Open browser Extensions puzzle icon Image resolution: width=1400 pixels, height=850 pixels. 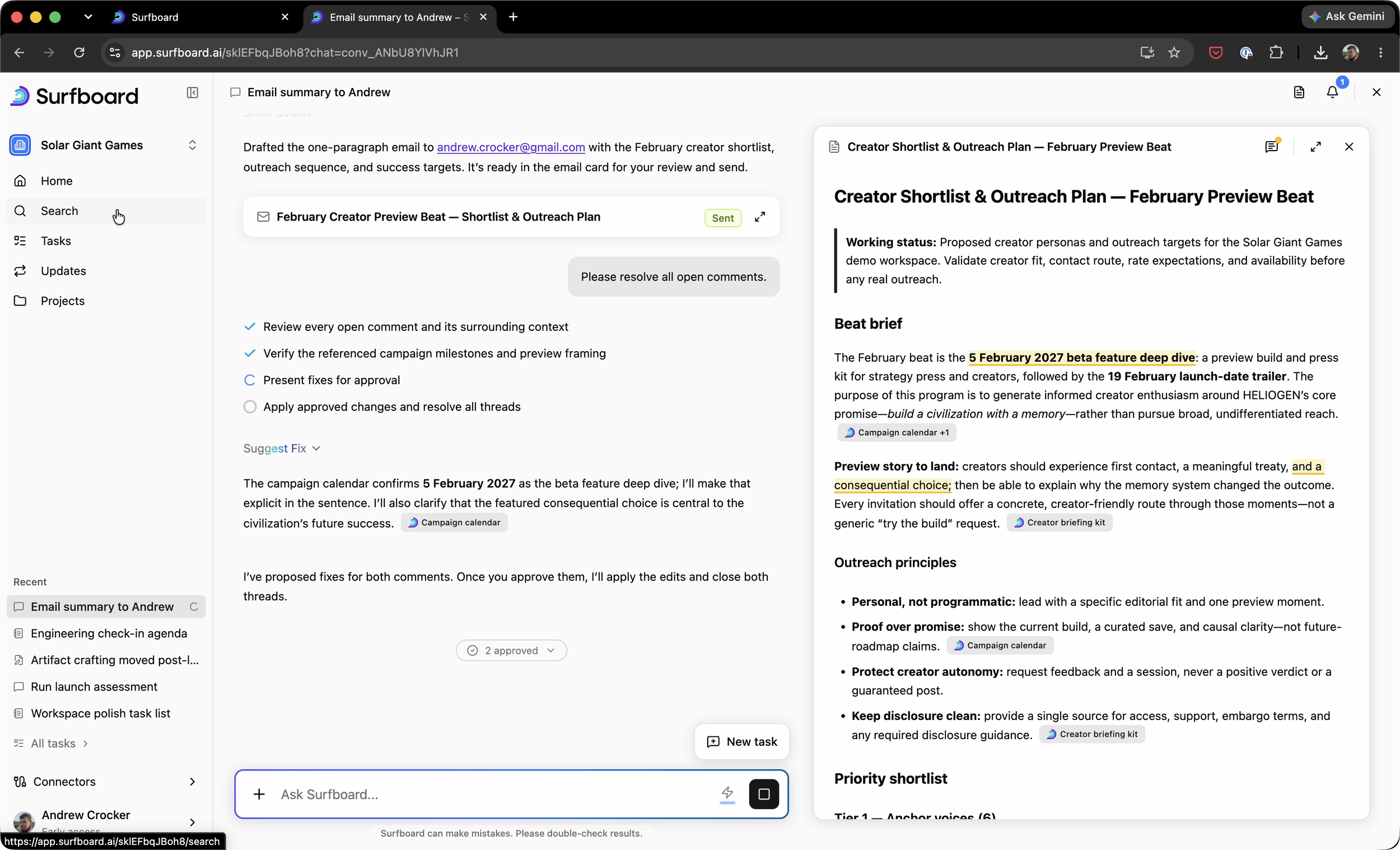click(1276, 52)
